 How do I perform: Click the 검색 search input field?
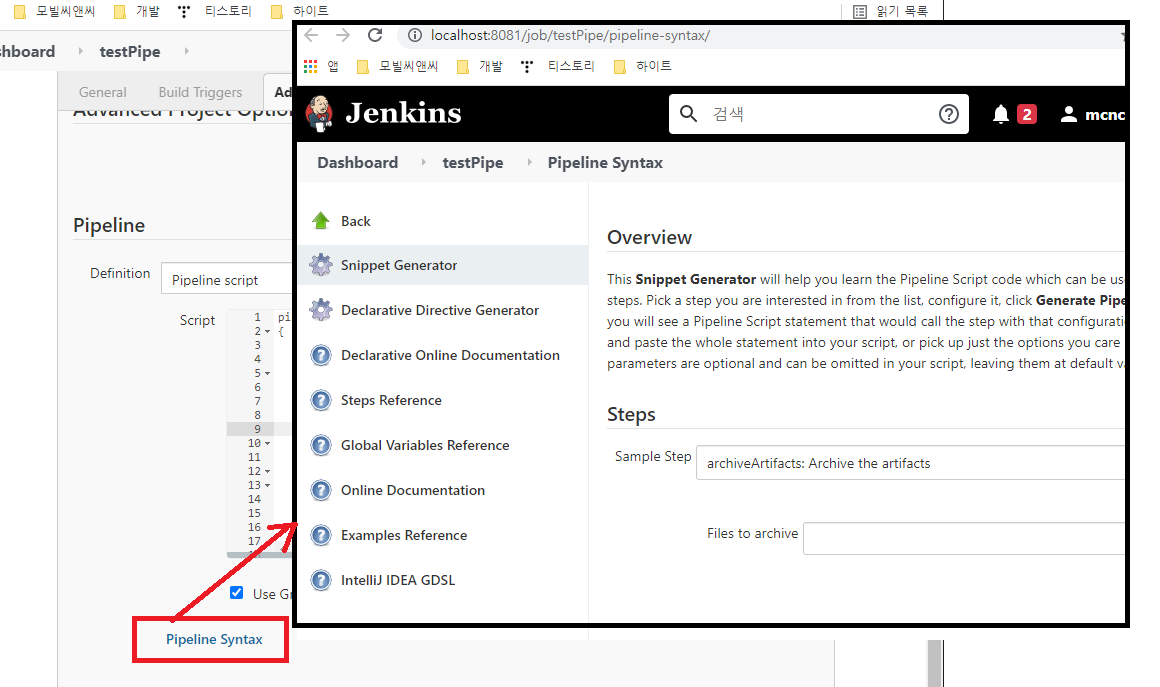tap(817, 114)
